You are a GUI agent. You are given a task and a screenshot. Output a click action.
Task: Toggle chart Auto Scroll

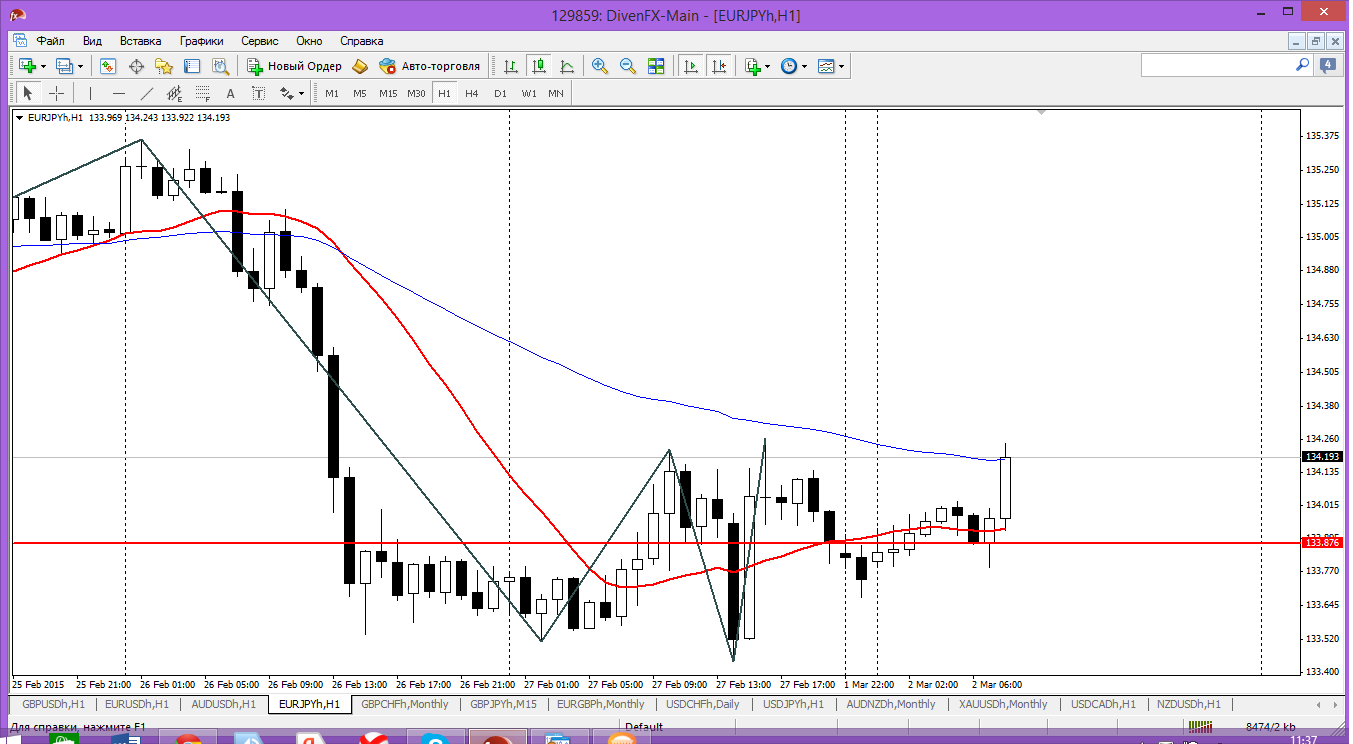691,66
